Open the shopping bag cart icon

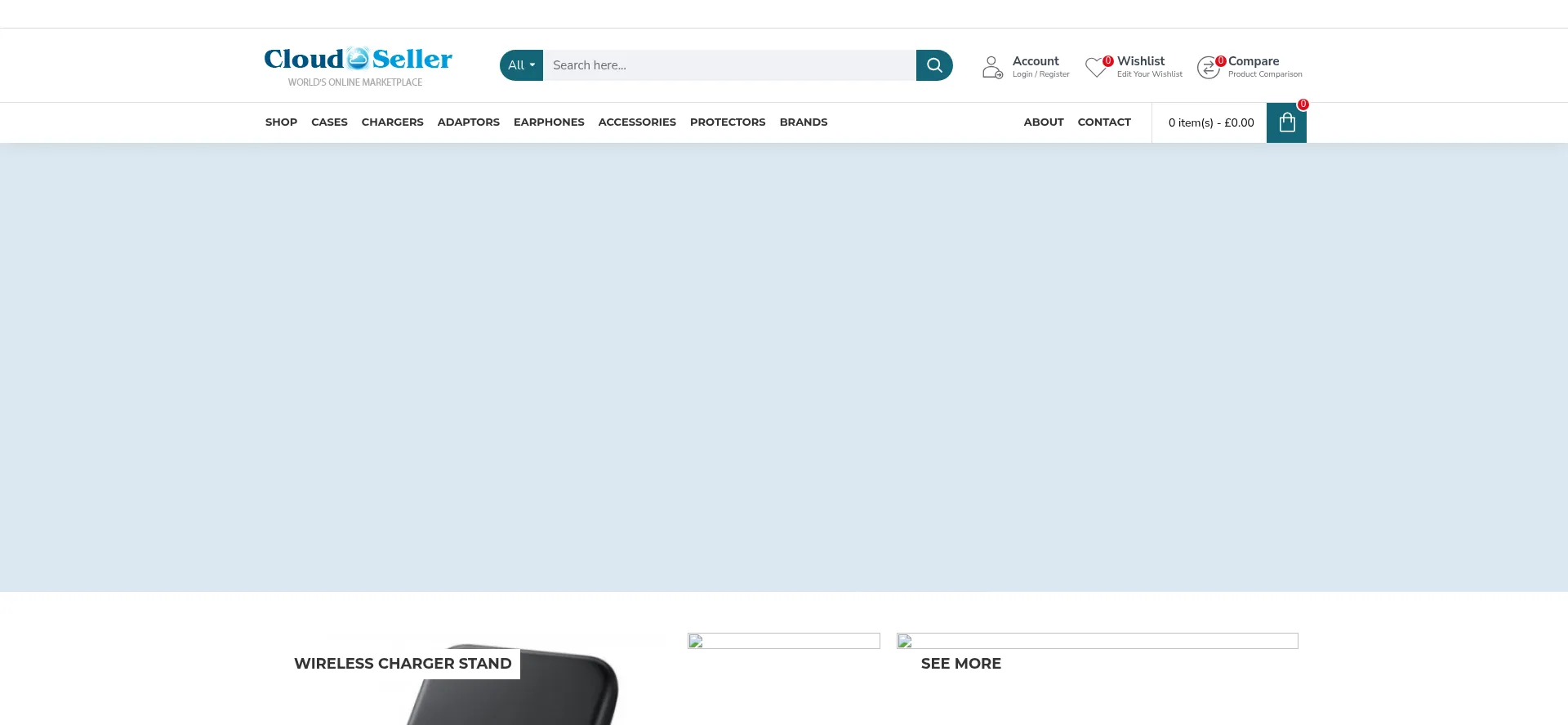(x=1286, y=122)
